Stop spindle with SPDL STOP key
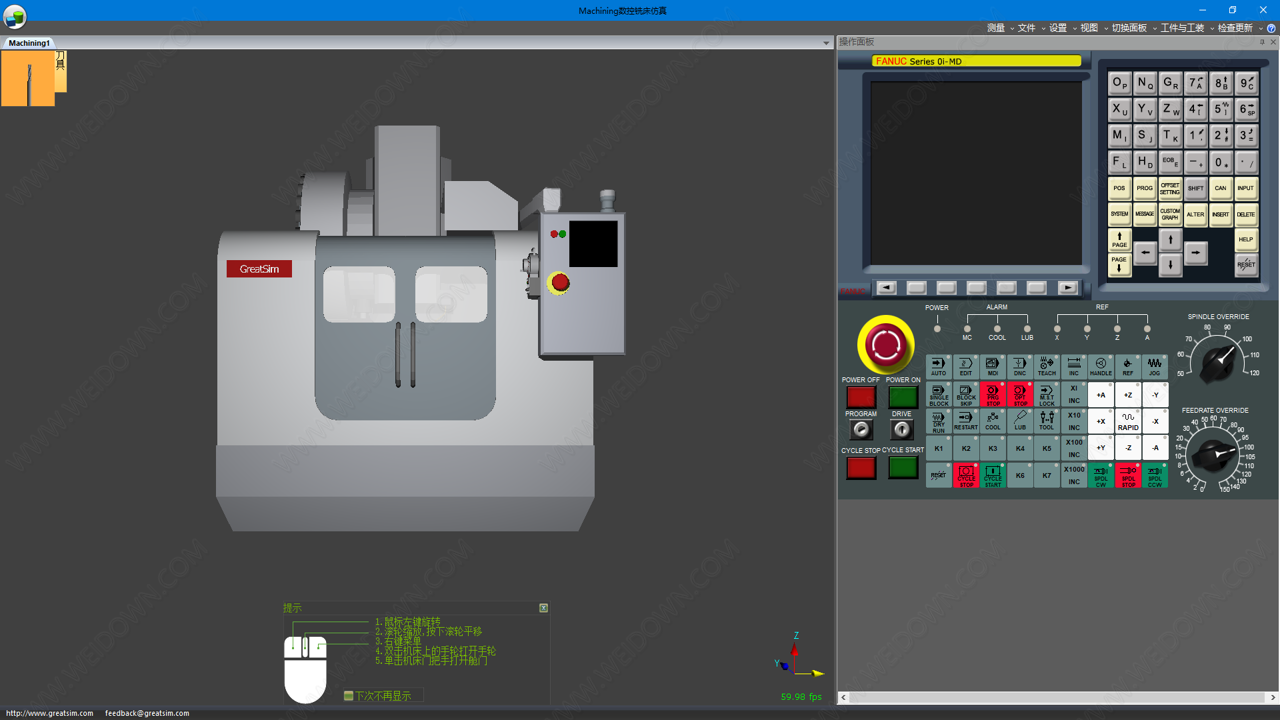 pyautogui.click(x=1127, y=475)
